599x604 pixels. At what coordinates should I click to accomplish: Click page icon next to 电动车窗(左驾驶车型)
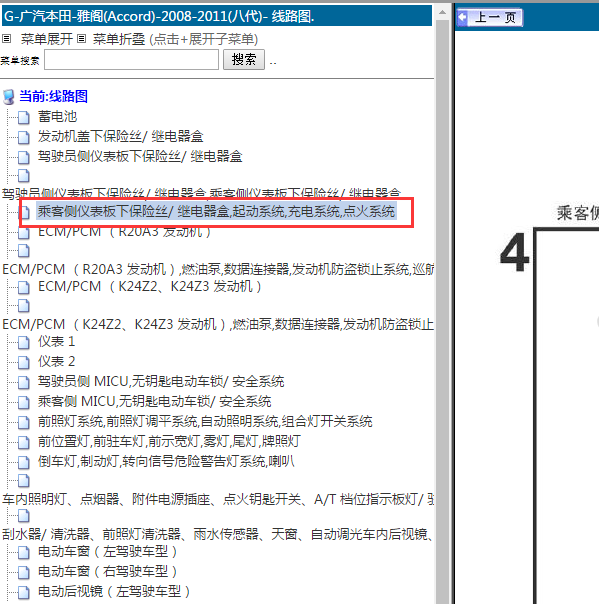coord(23,553)
